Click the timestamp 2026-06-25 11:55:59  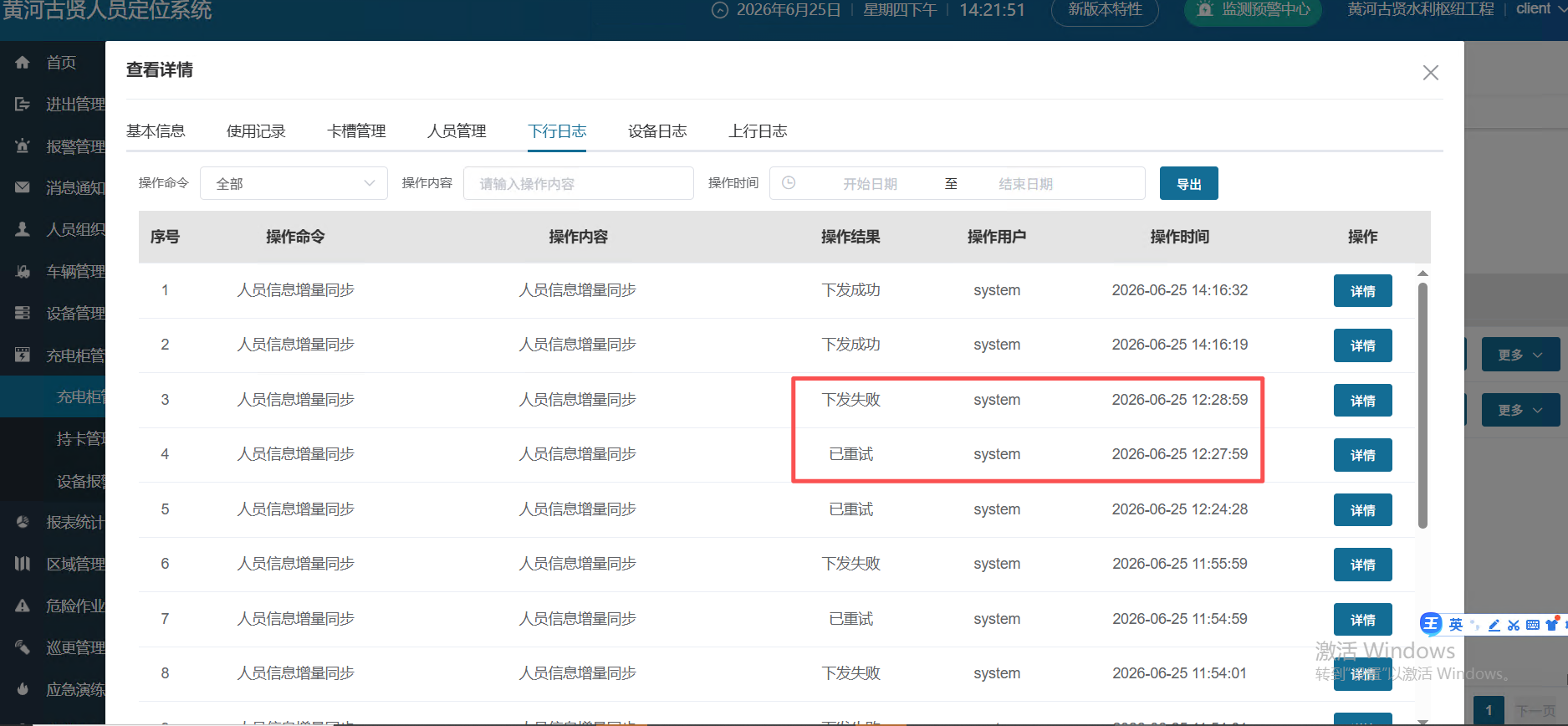click(1180, 564)
